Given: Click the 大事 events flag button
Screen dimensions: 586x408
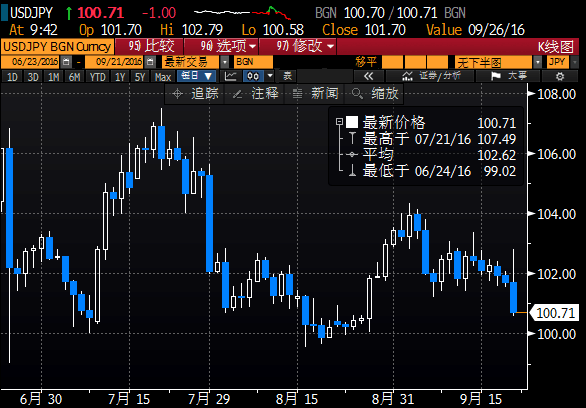Looking at the screenshot, I should 508,77.
